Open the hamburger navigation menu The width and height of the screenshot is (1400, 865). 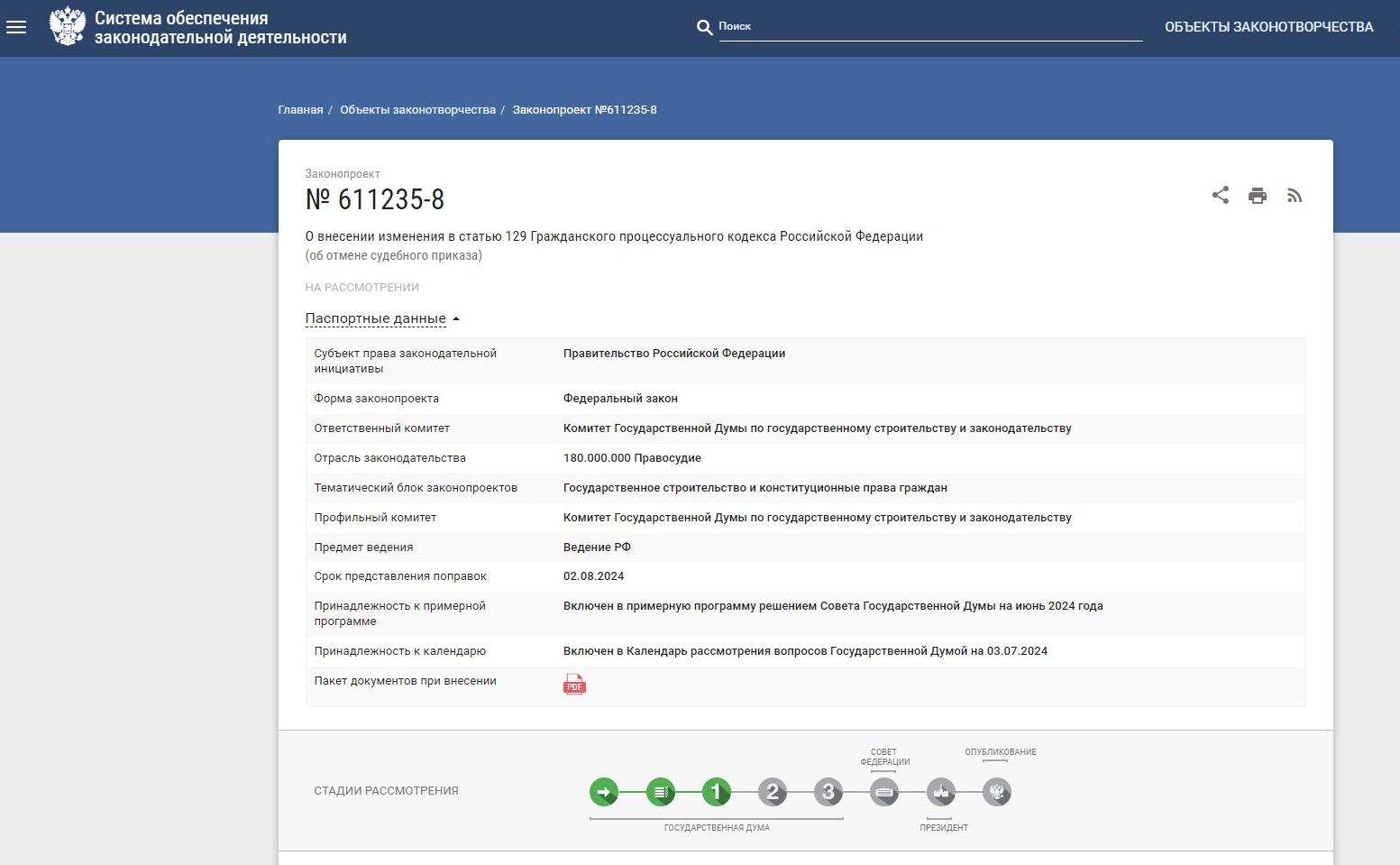pyautogui.click(x=16, y=27)
